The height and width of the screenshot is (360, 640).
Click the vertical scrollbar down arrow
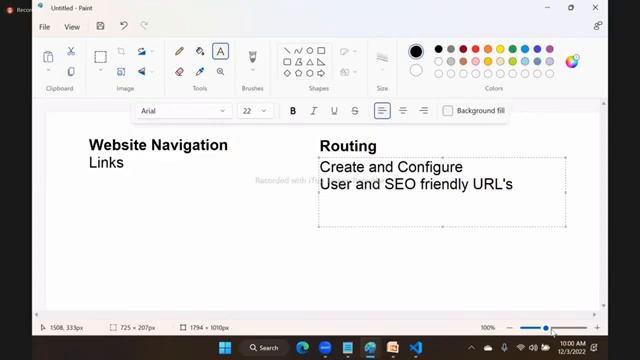pyautogui.click(x=604, y=305)
